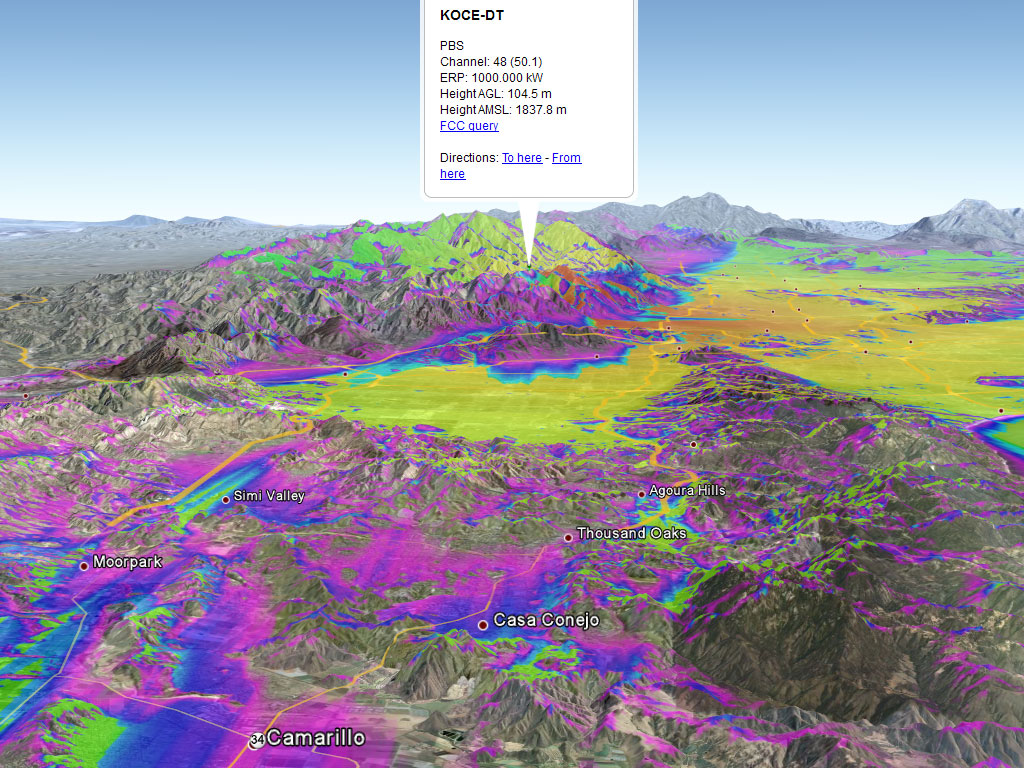Click the placemark dot at far right edge
This screenshot has height=768, width=1024.
point(1000,411)
